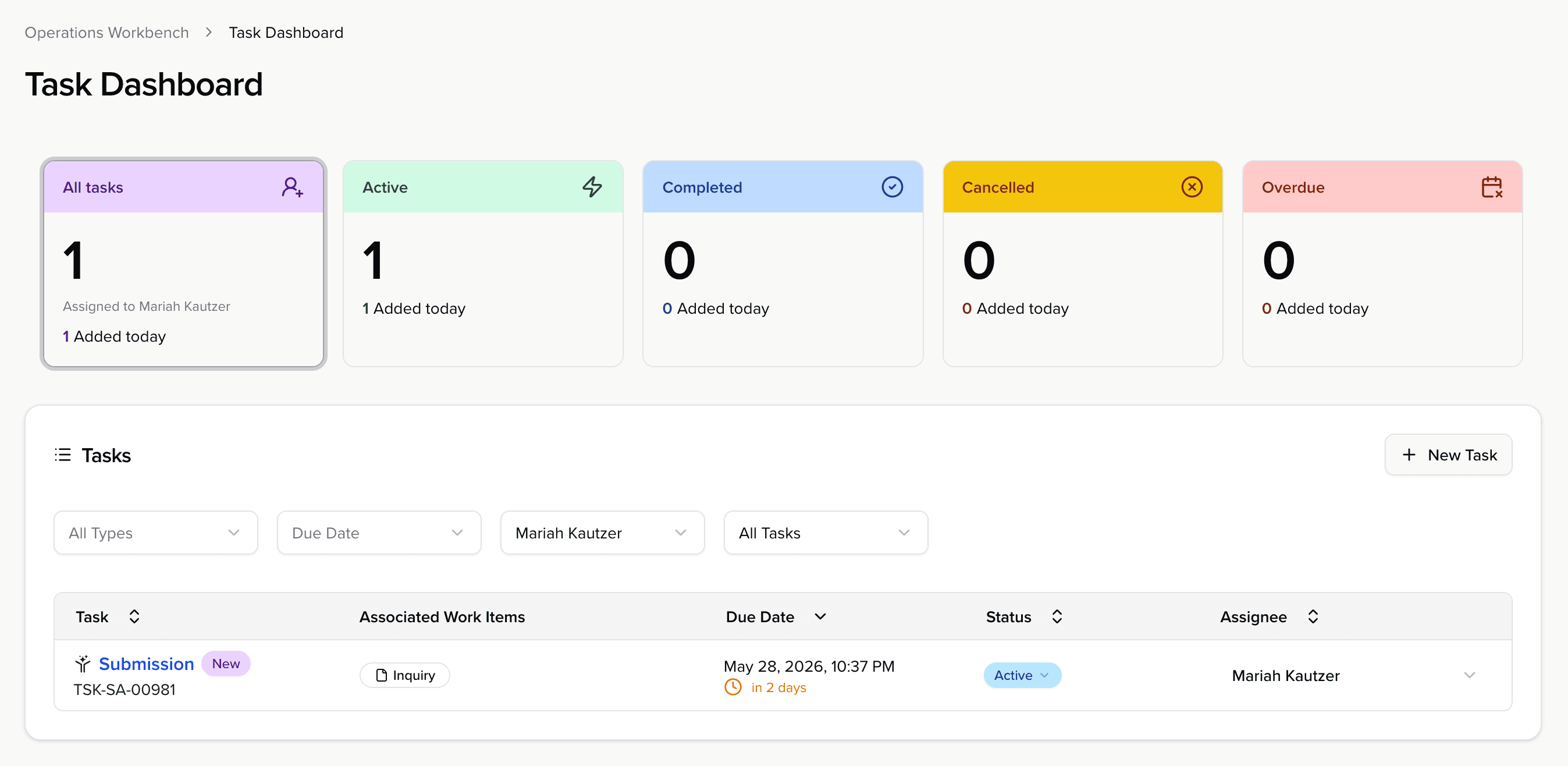Open the Due Date filter dropdown
The height and width of the screenshot is (766, 1568).
click(379, 533)
